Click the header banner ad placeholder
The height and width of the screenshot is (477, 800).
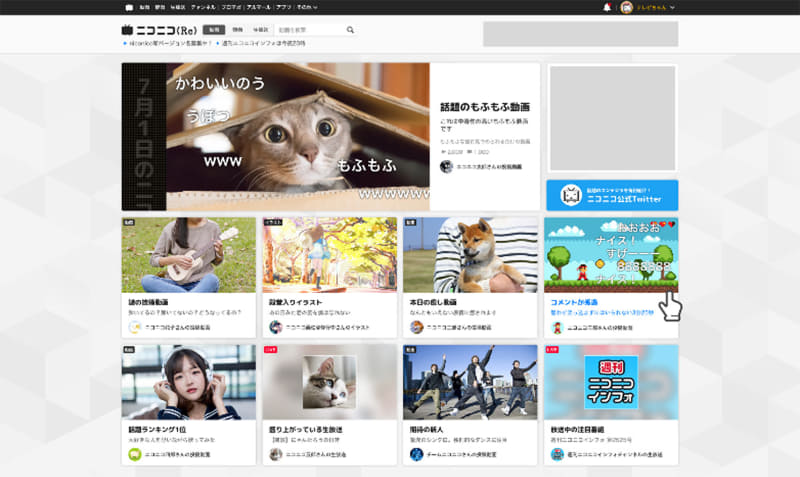[x=581, y=34]
